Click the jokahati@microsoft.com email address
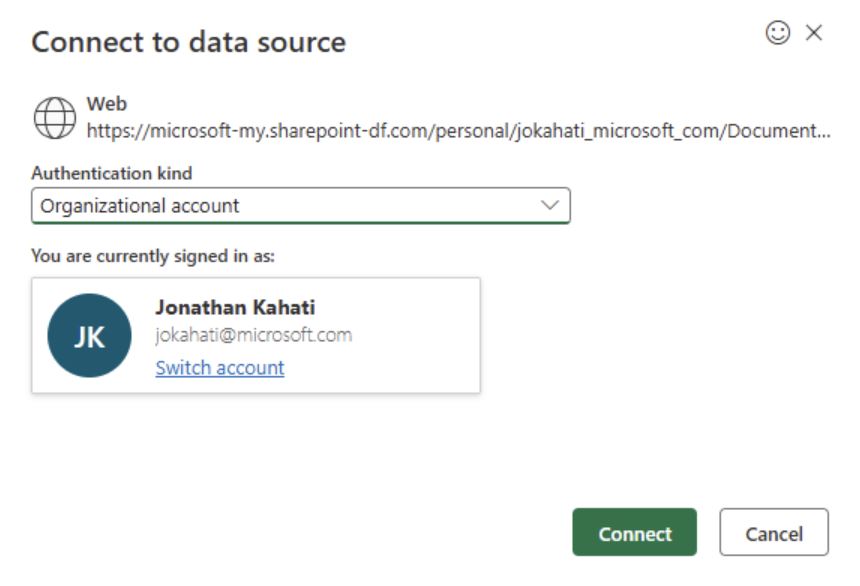The height and width of the screenshot is (586, 860). coord(253,335)
